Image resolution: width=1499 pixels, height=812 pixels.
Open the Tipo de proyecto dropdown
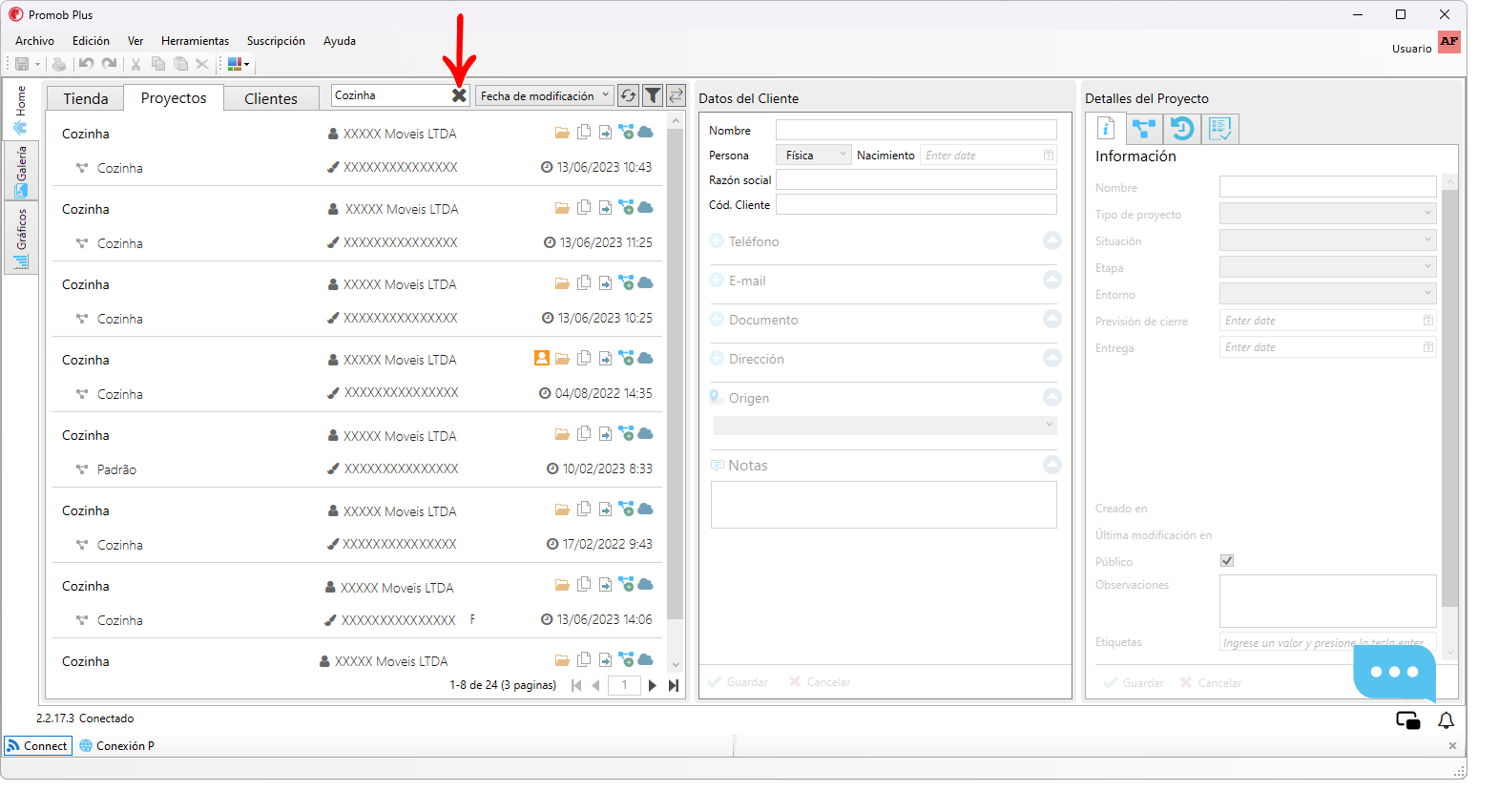(1327, 214)
